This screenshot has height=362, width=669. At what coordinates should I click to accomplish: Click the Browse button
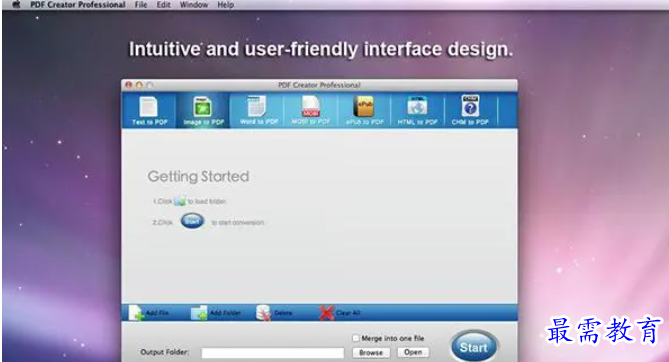(371, 353)
